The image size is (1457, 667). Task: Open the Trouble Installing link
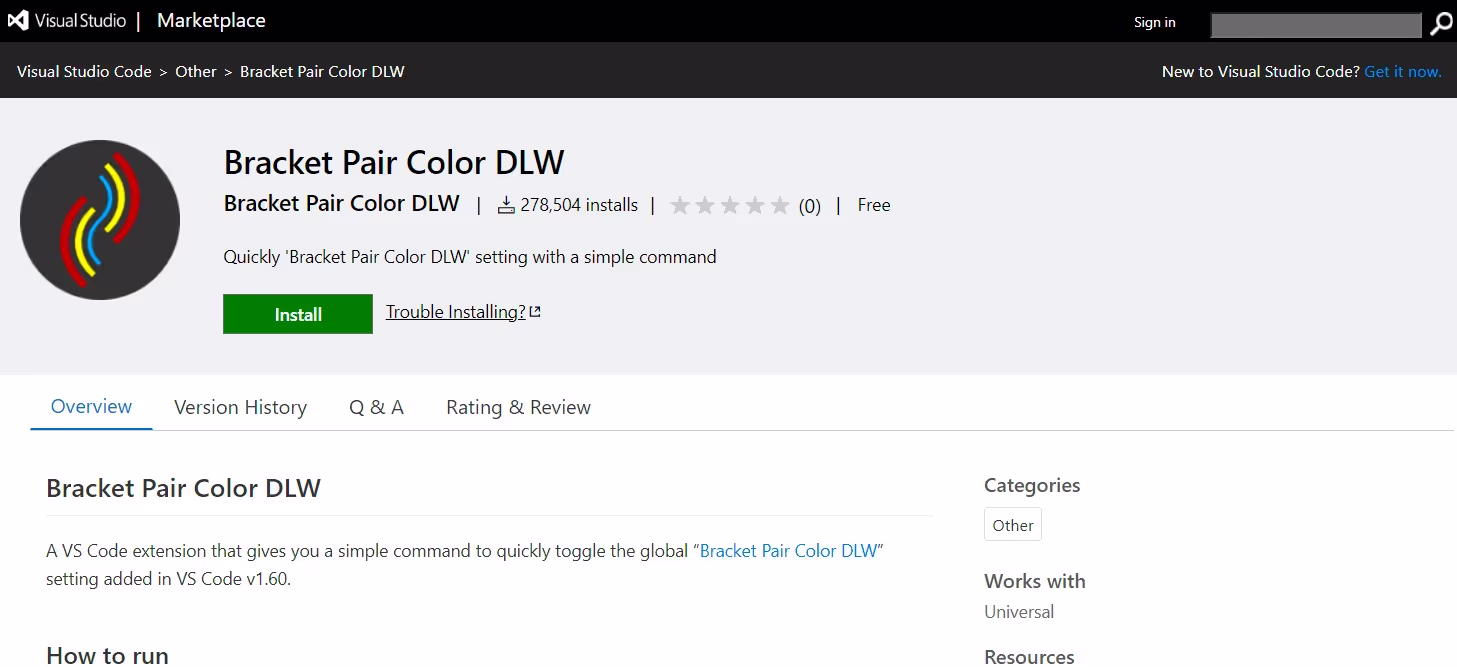click(456, 312)
